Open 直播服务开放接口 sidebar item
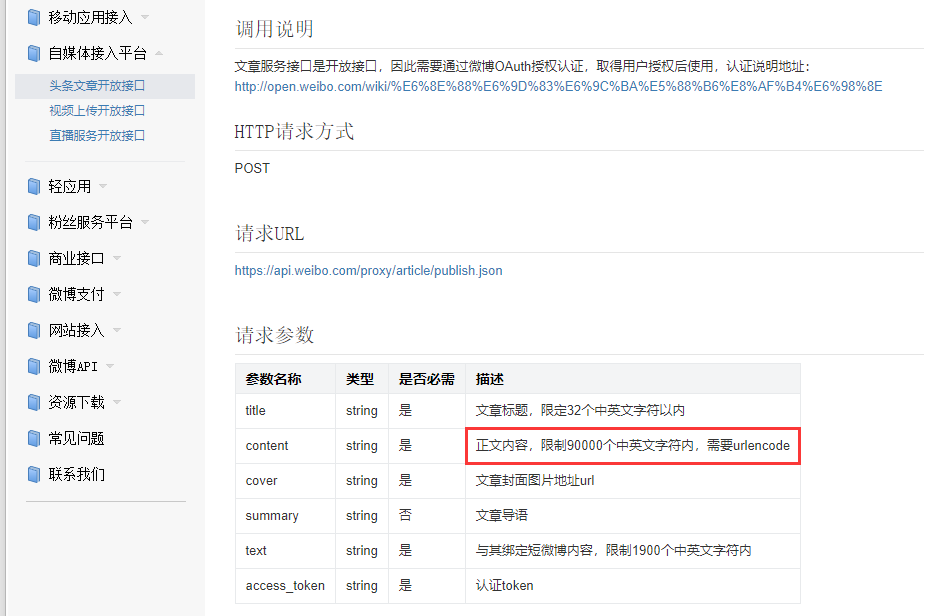Image resolution: width=939 pixels, height=616 pixels. tap(97, 135)
